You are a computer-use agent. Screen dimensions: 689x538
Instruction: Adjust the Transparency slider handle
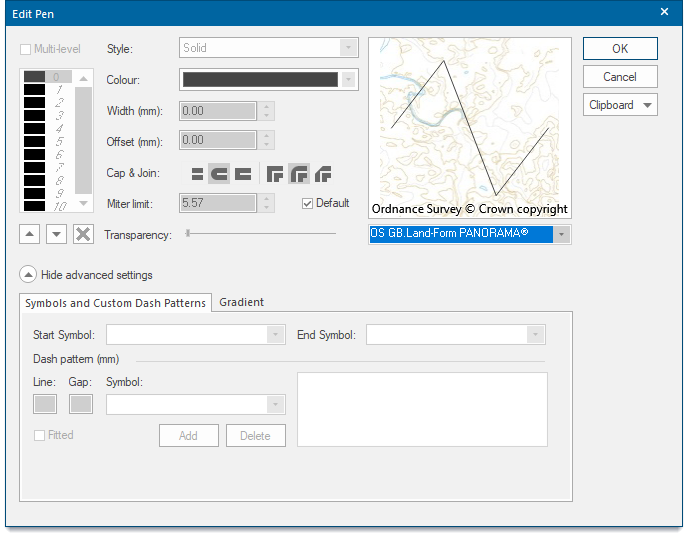(x=188, y=233)
